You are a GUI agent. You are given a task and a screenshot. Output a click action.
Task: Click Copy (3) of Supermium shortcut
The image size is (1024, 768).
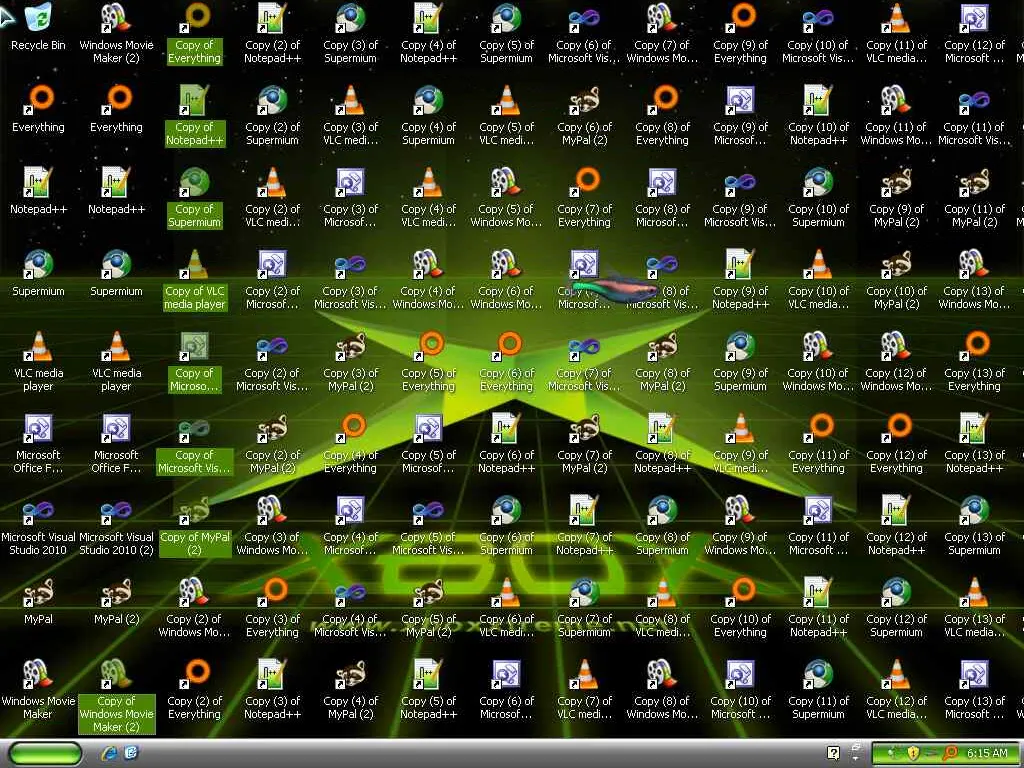[x=351, y=34]
